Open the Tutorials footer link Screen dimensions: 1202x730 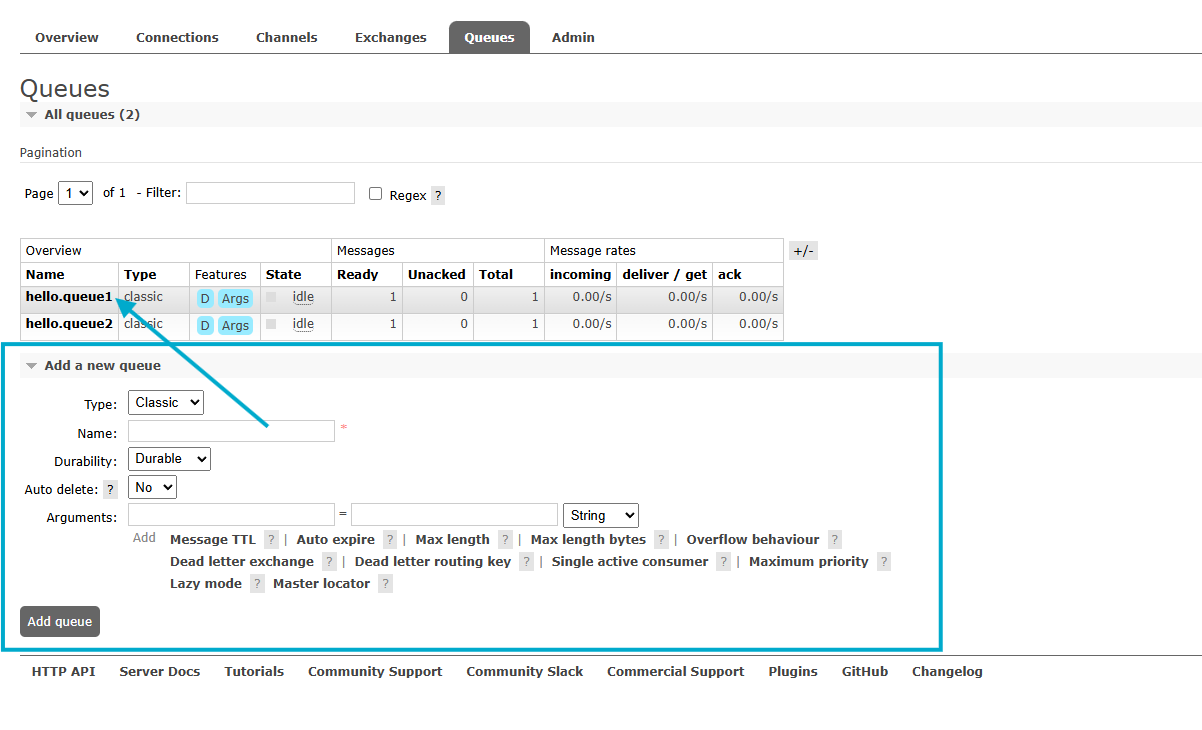coord(254,672)
